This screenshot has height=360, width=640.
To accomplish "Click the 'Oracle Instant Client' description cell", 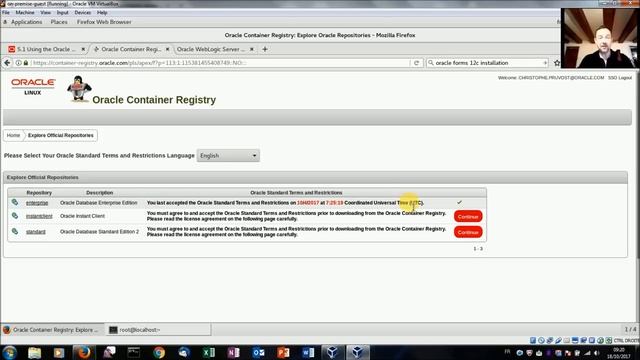I will click(x=82, y=216).
